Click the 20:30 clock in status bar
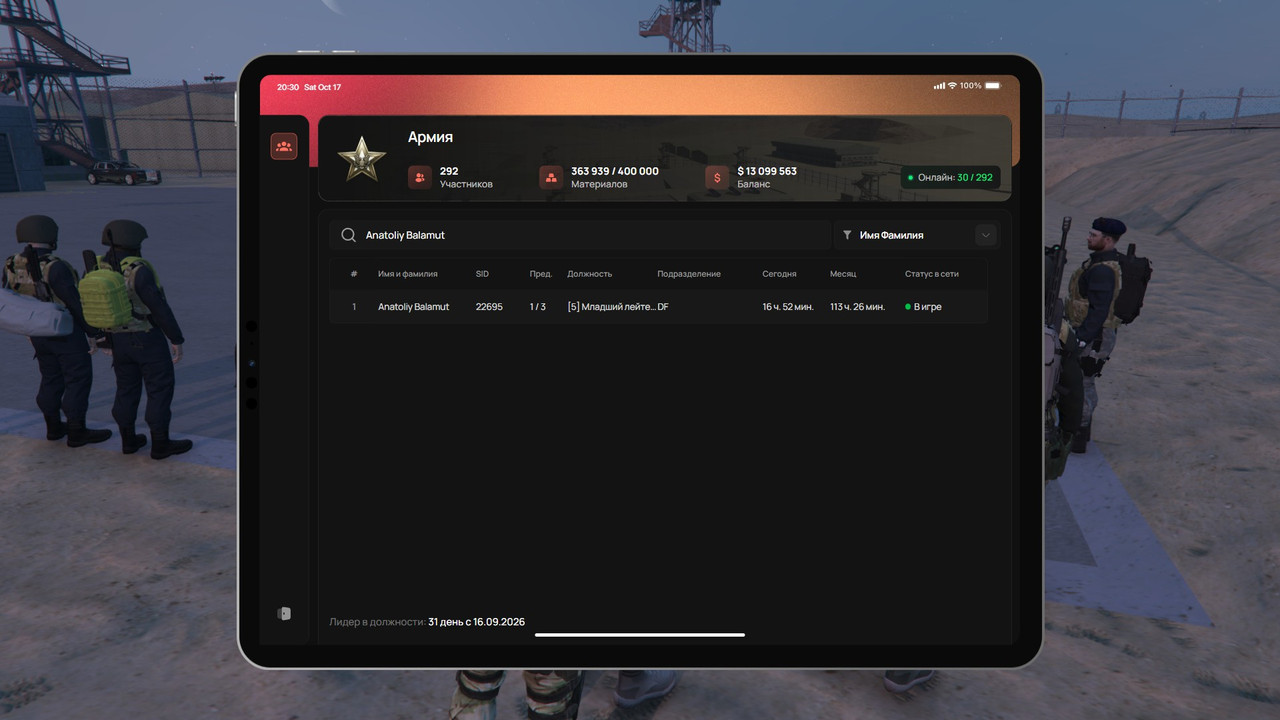The height and width of the screenshot is (720, 1280). coord(288,87)
